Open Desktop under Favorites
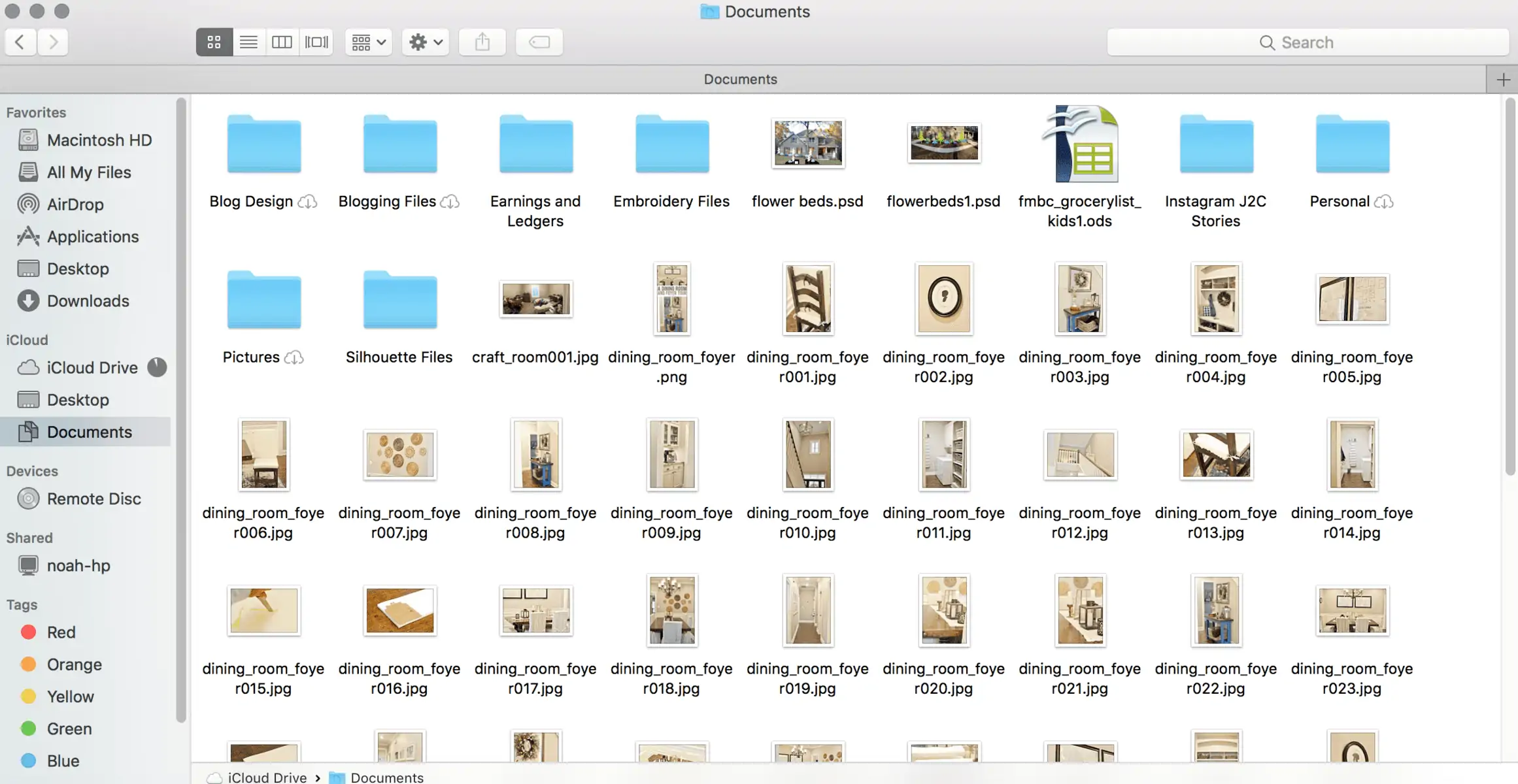Viewport: 1518px width, 784px height. point(86,269)
